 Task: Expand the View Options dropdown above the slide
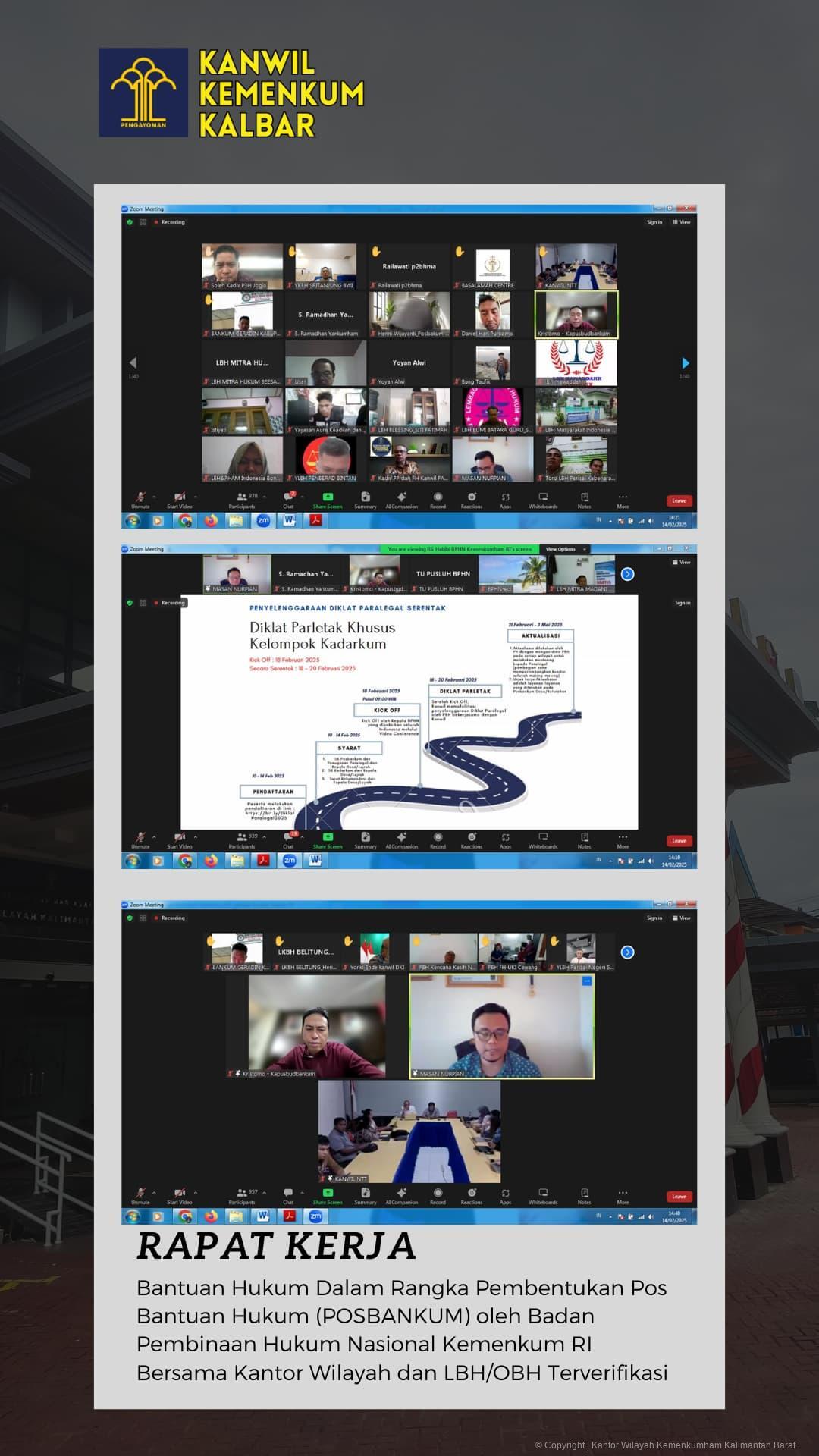coord(565,549)
